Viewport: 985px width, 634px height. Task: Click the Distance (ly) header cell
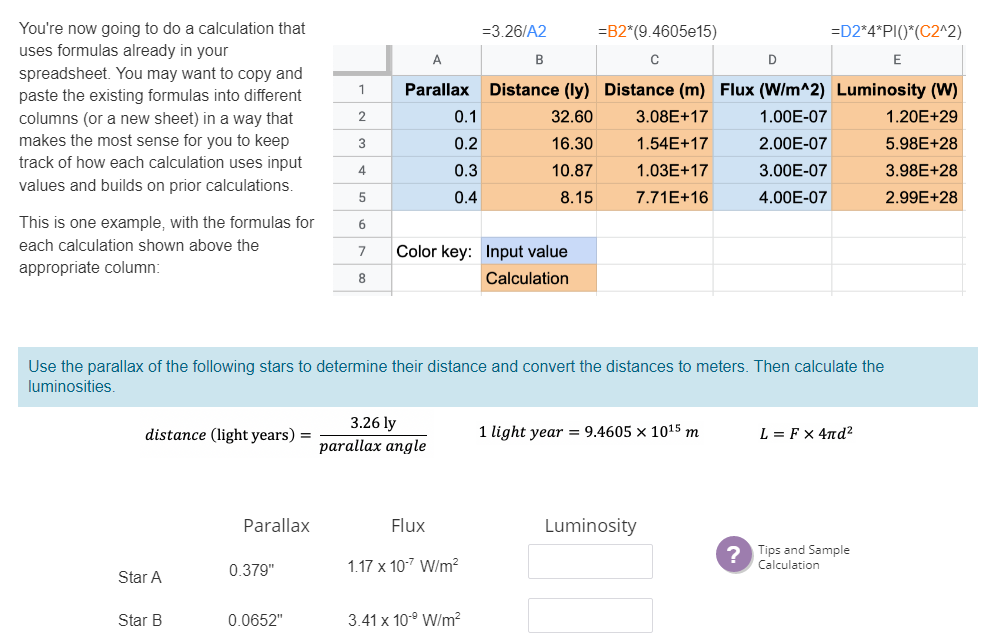click(538, 89)
